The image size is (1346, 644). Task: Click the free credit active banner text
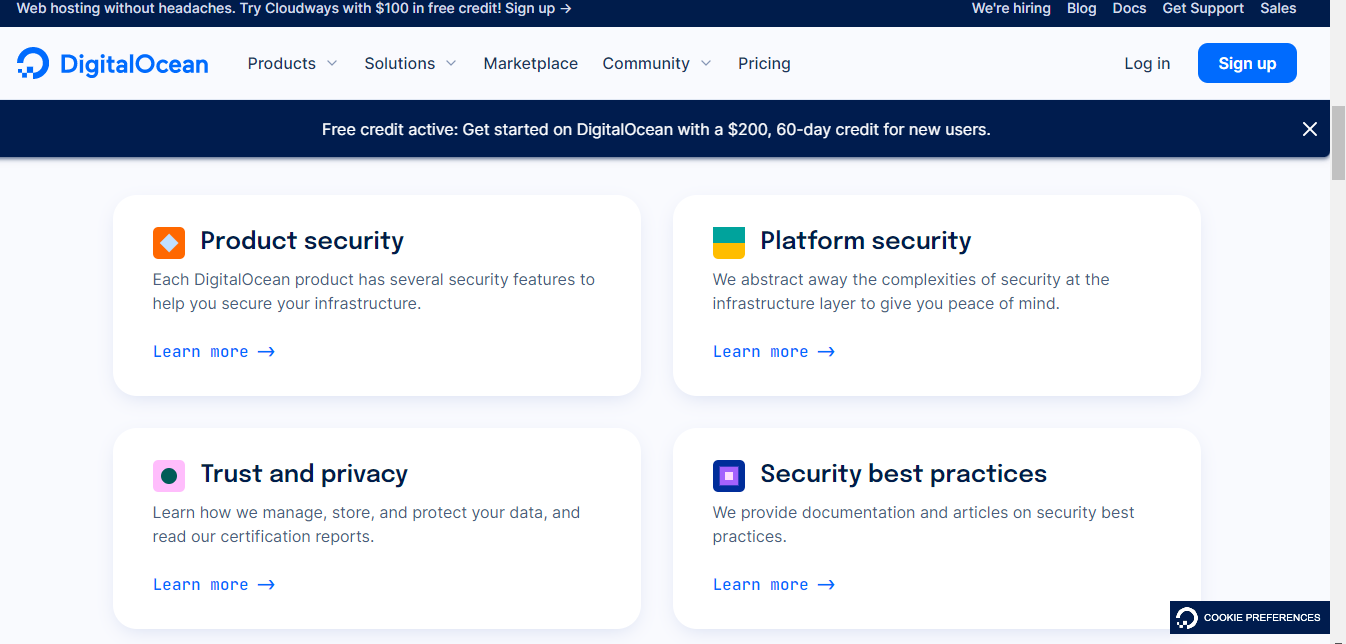point(656,129)
